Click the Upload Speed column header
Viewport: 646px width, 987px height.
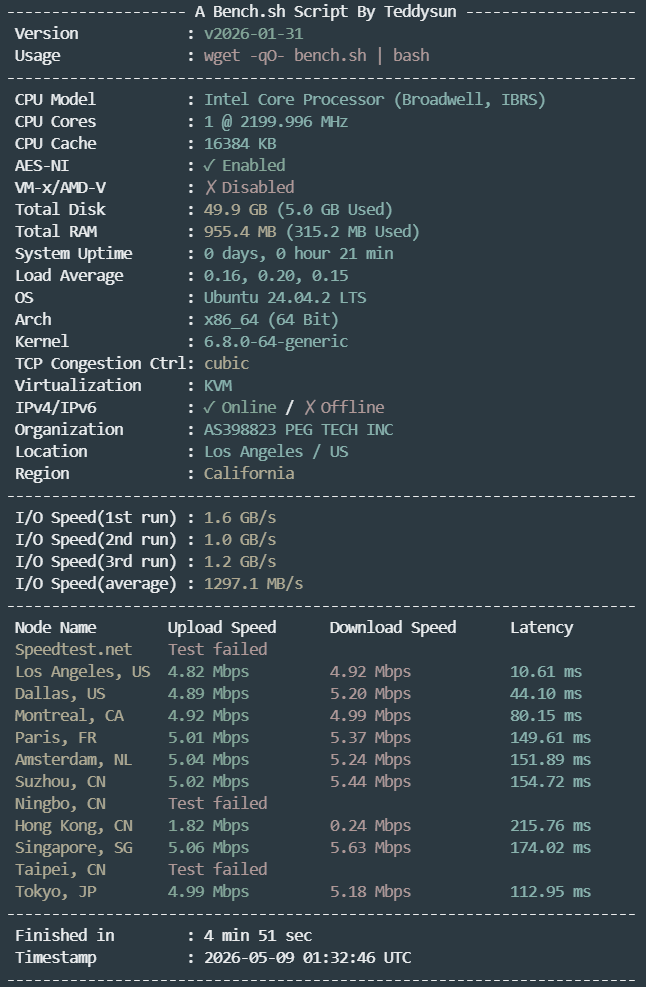[222, 628]
